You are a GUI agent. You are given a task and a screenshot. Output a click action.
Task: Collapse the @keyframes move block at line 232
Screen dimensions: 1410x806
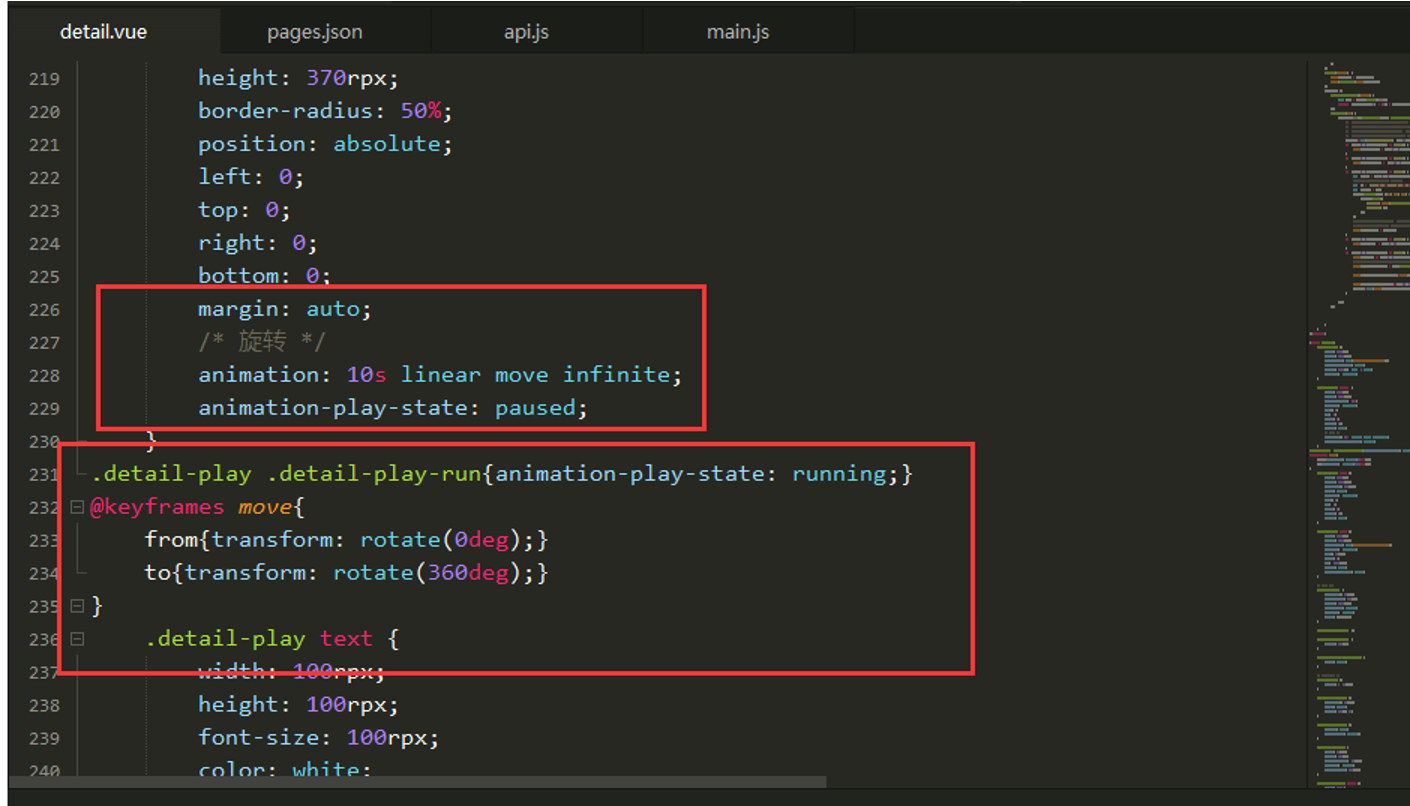[77, 507]
